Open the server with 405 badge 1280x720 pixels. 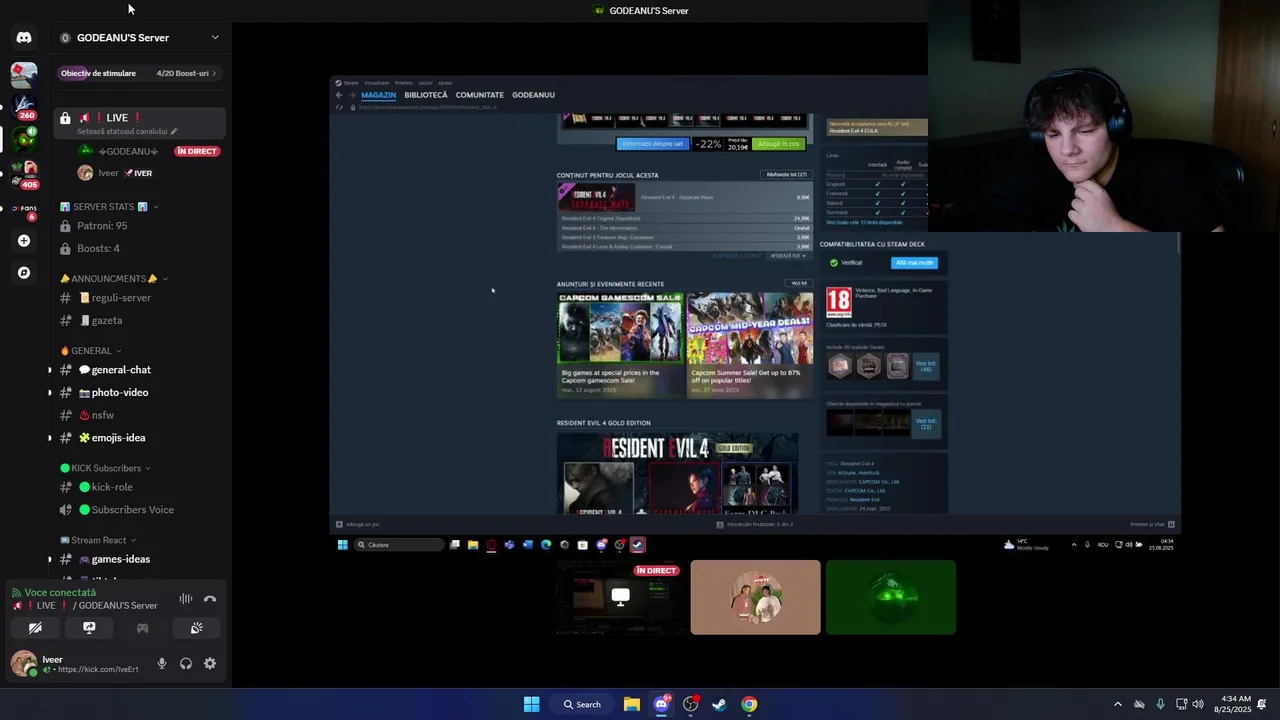pyautogui.click(x=24, y=174)
